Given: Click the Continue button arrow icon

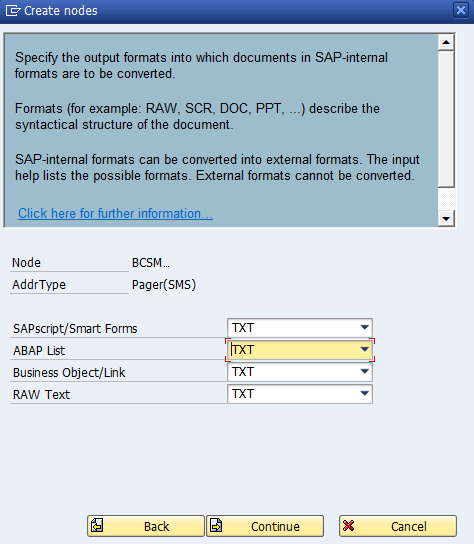Looking at the screenshot, I should tap(216, 526).
